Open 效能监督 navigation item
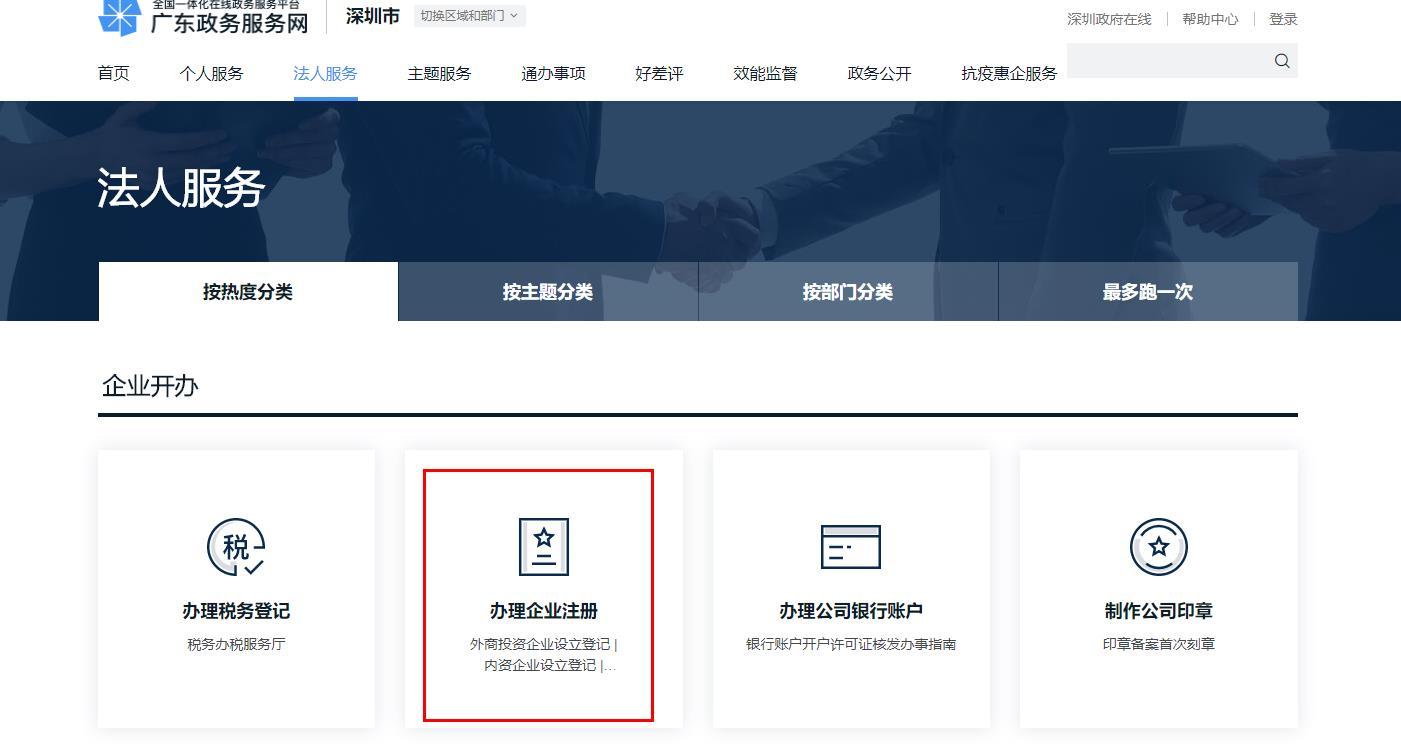This screenshot has height=748, width=1401. [x=765, y=73]
